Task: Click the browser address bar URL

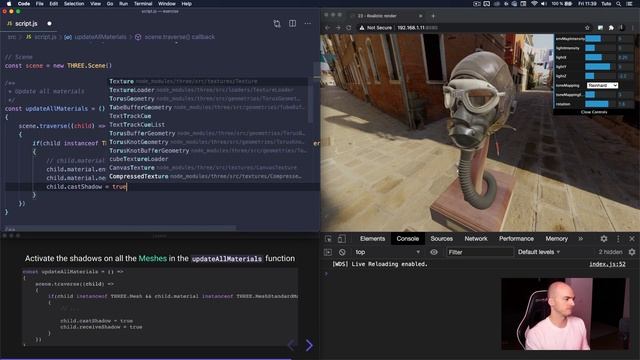Action: pyautogui.click(x=418, y=28)
